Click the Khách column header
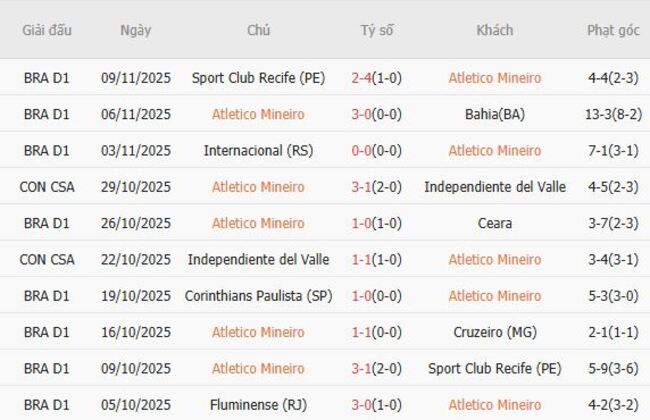 pyautogui.click(x=494, y=30)
